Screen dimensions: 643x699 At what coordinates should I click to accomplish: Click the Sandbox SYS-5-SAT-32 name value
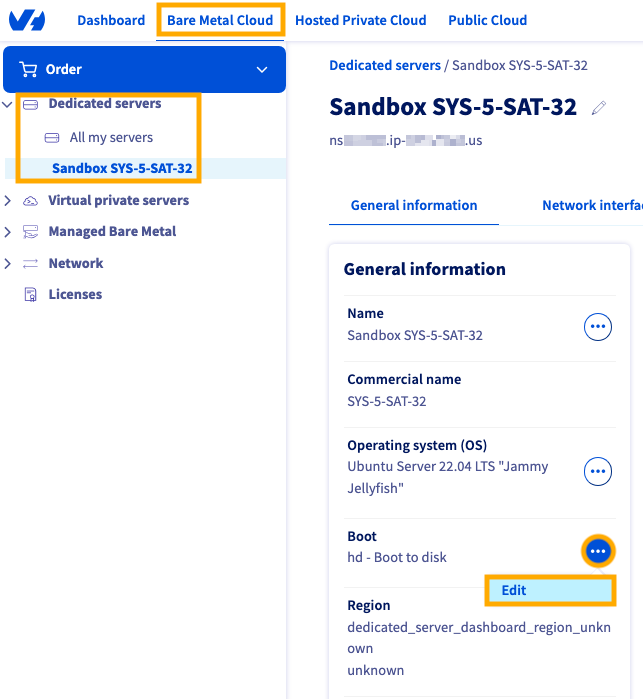coord(415,336)
